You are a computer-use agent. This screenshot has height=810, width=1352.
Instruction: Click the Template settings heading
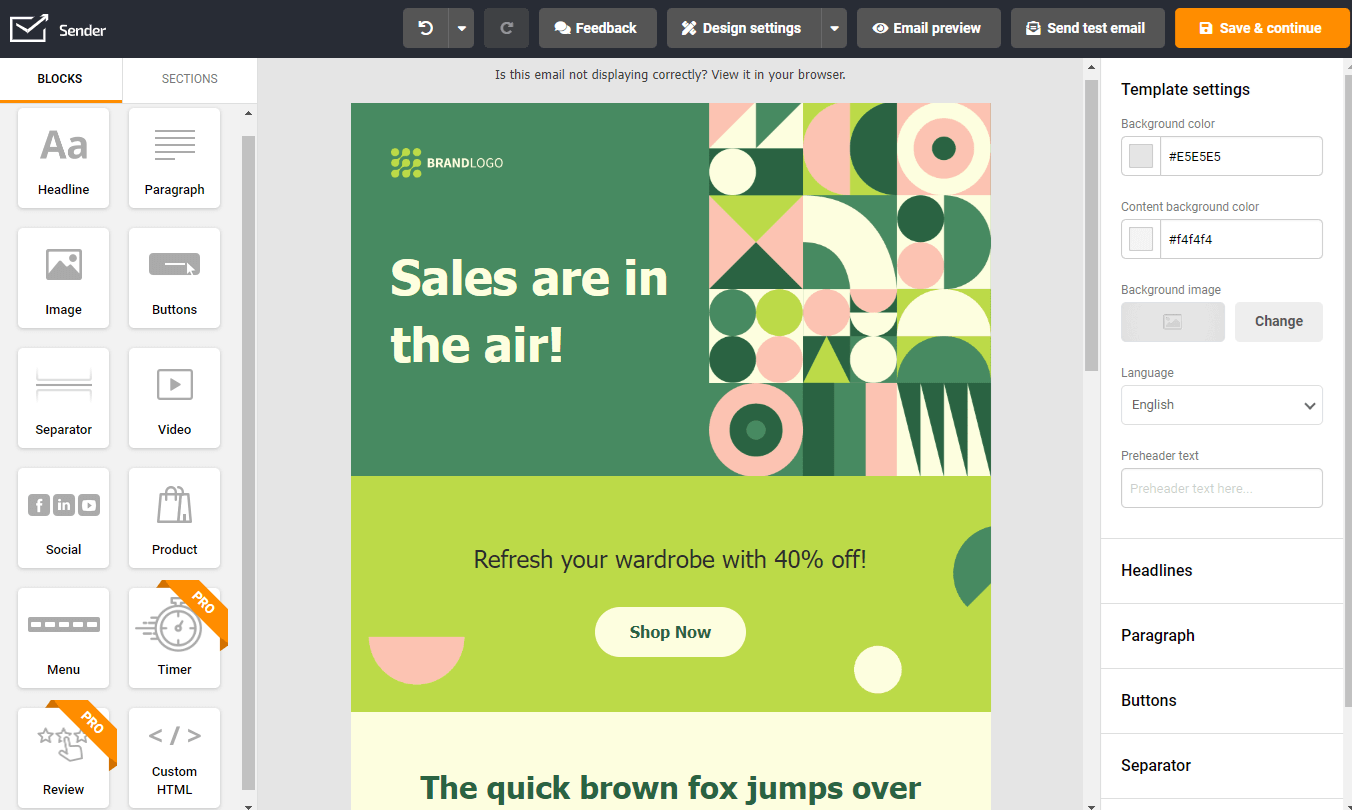(x=1185, y=89)
